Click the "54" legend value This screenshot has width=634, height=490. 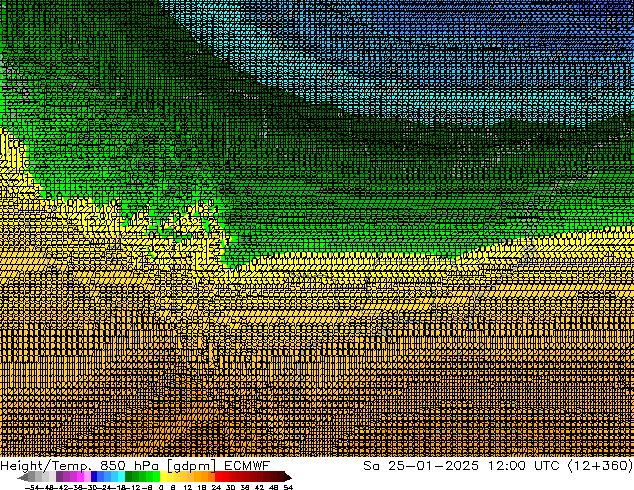coord(288,487)
